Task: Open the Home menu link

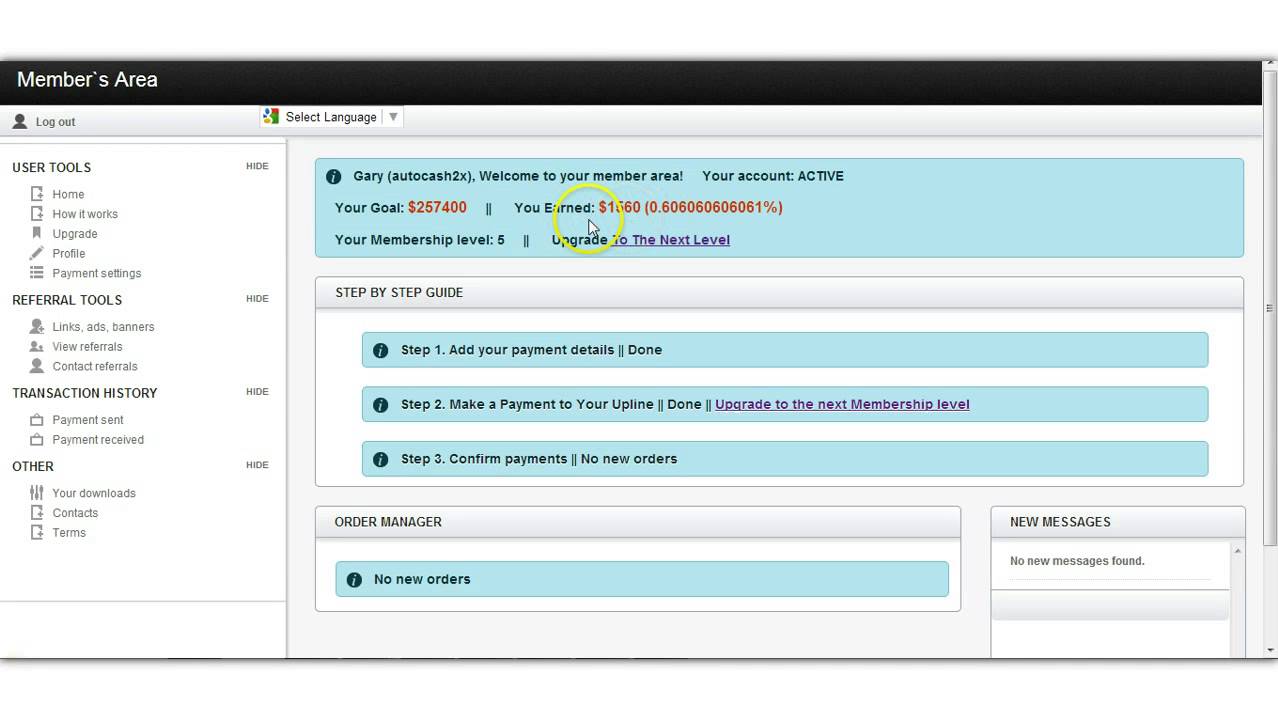Action: coord(68,194)
